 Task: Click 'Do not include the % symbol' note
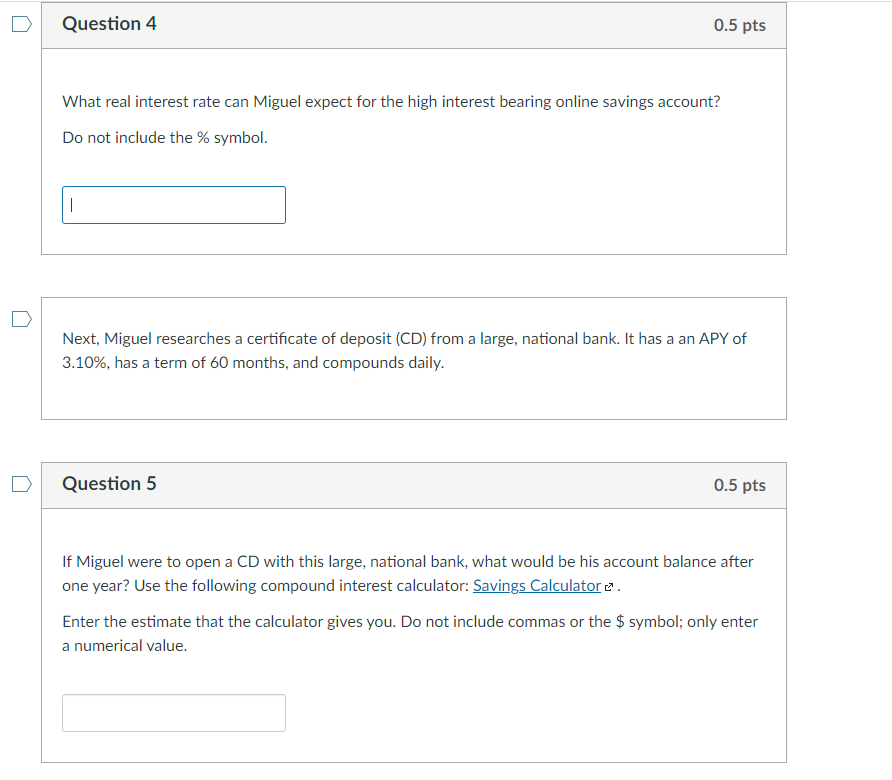165,138
